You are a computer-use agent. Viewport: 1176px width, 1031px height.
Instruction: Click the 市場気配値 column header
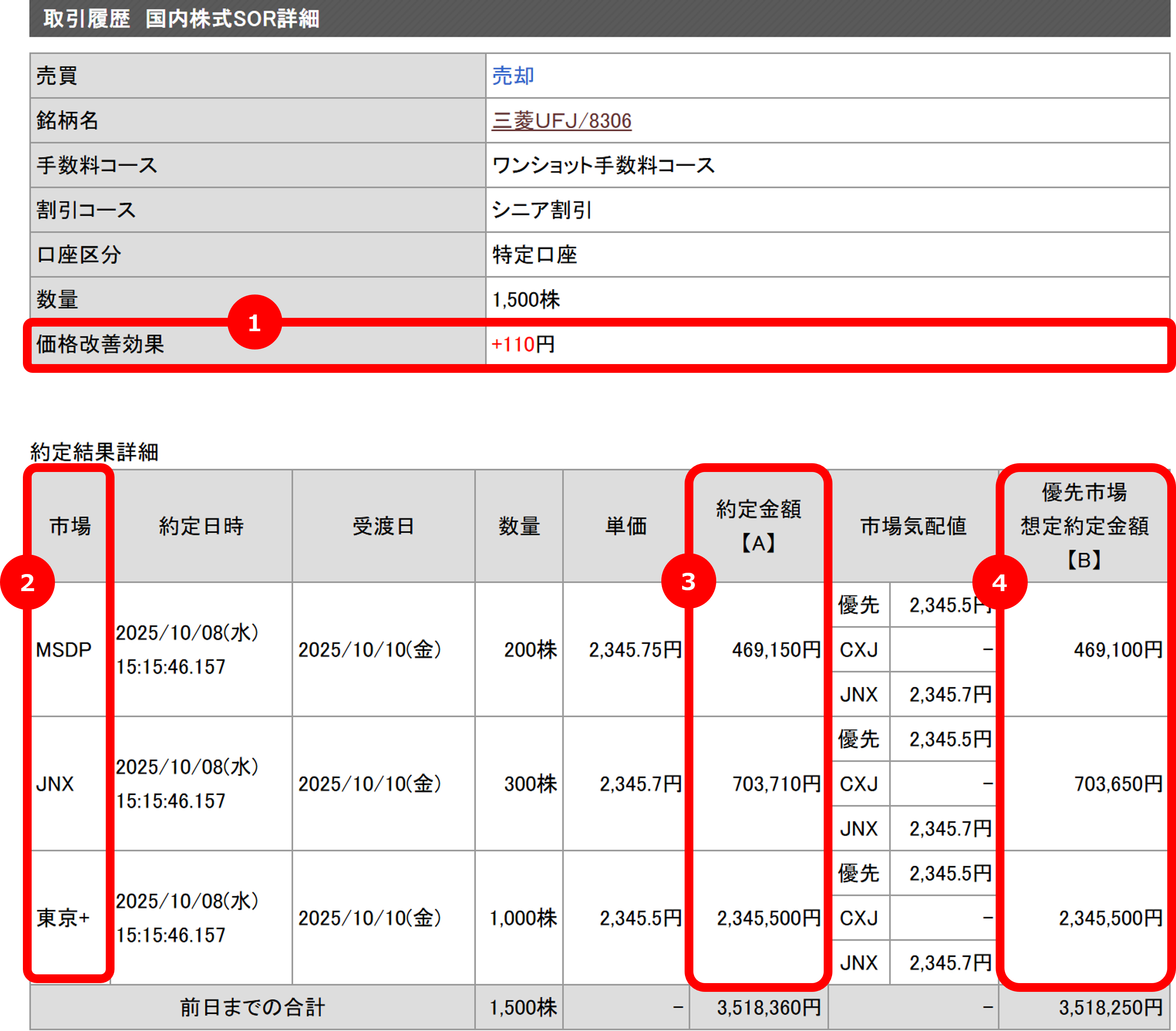point(913,526)
